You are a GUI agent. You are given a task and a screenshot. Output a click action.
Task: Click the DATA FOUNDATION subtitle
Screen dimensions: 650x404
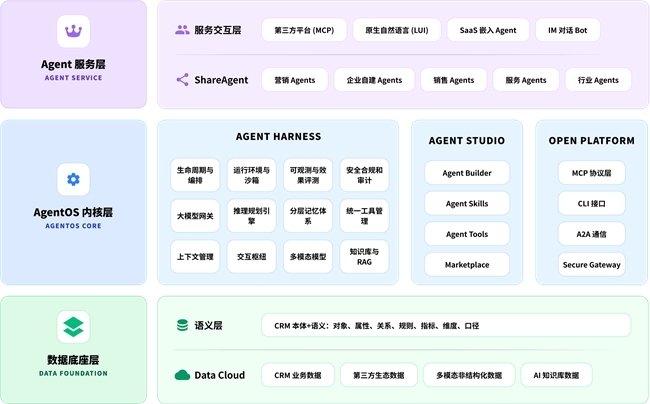point(73,373)
